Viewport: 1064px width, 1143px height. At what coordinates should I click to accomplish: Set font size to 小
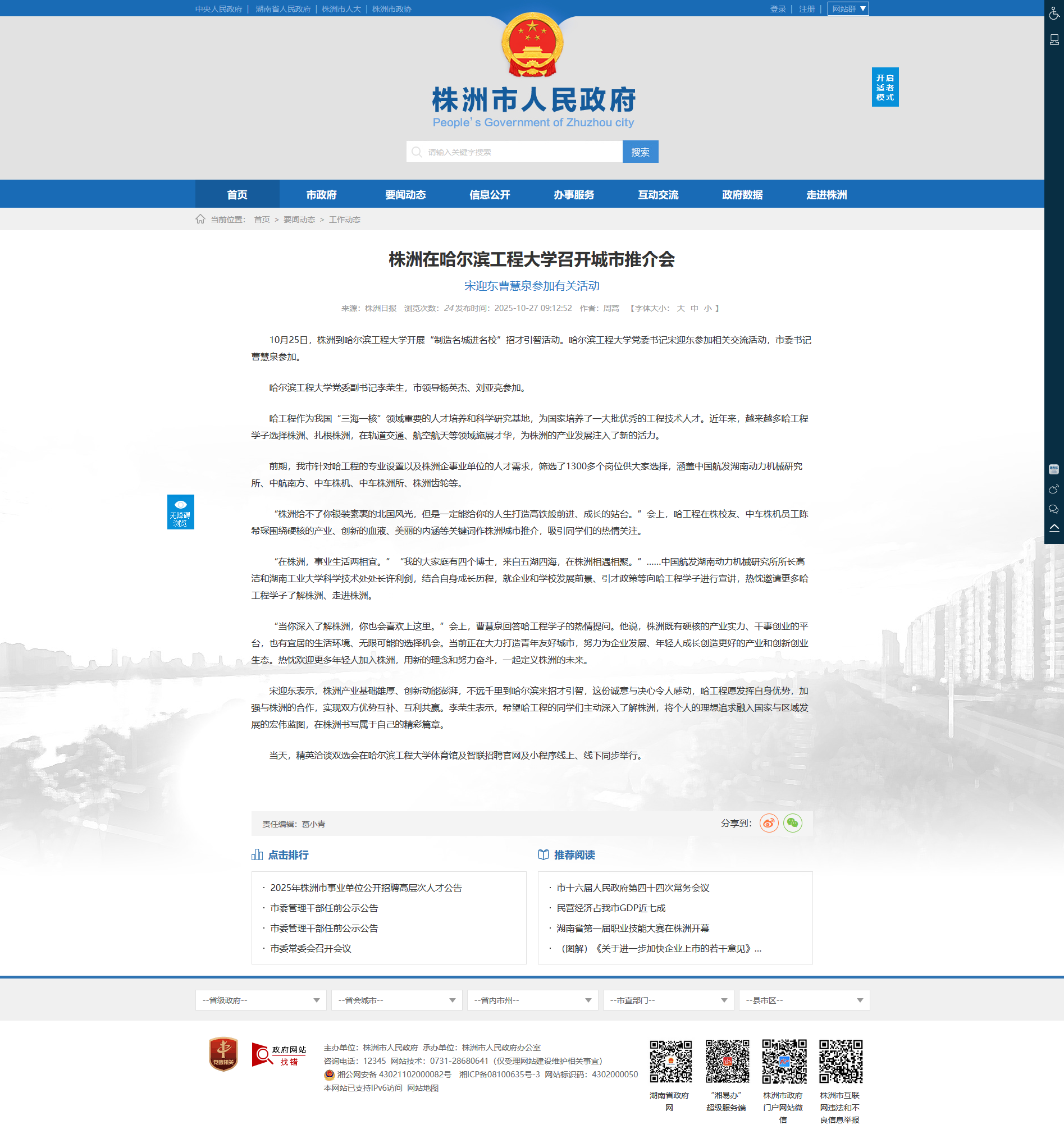[707, 308]
